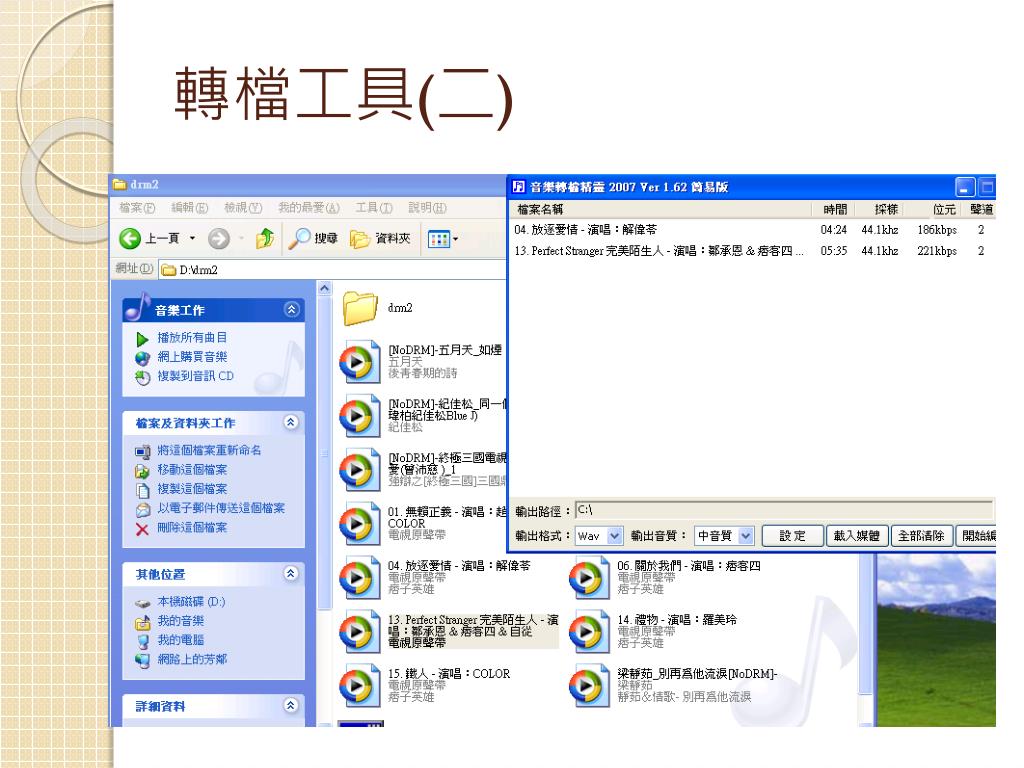Viewport: 1024px width, 768px height.
Task: Select 13. Perfect Stranger row in converter list
Action: click(752, 251)
